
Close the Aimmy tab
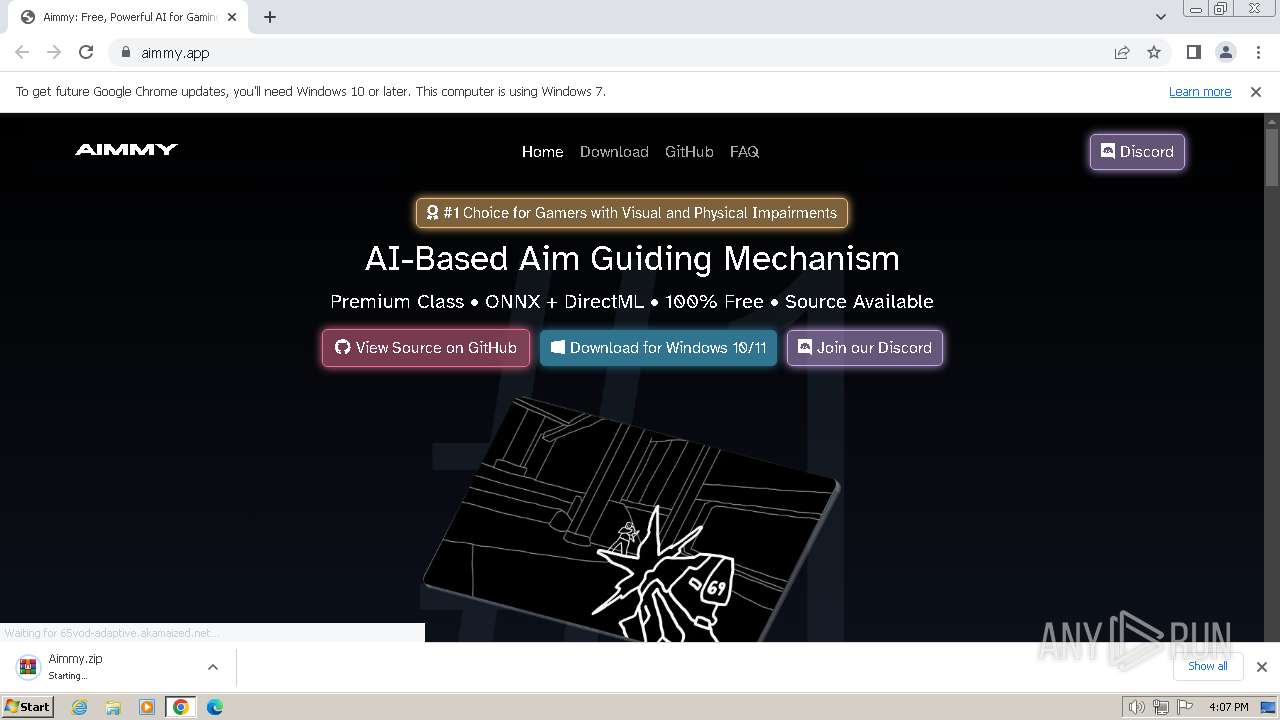pos(232,17)
